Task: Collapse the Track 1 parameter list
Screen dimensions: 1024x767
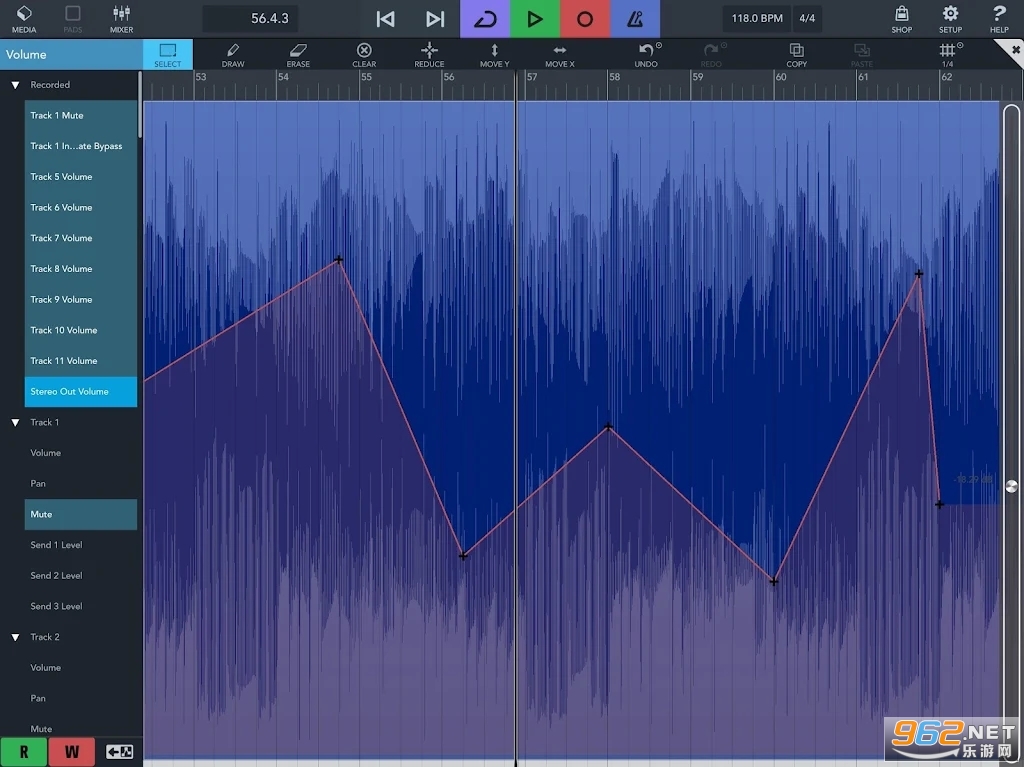Action: pos(15,422)
